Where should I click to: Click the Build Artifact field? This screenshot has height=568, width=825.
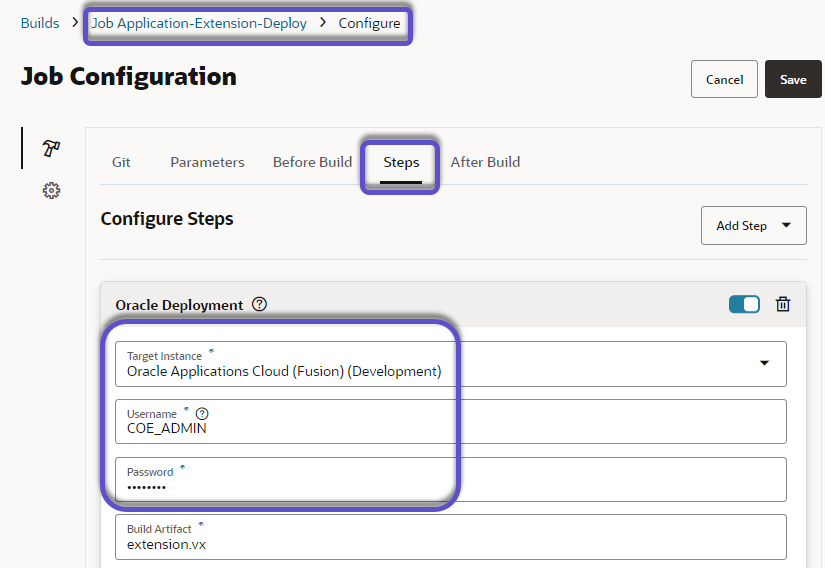click(x=450, y=543)
